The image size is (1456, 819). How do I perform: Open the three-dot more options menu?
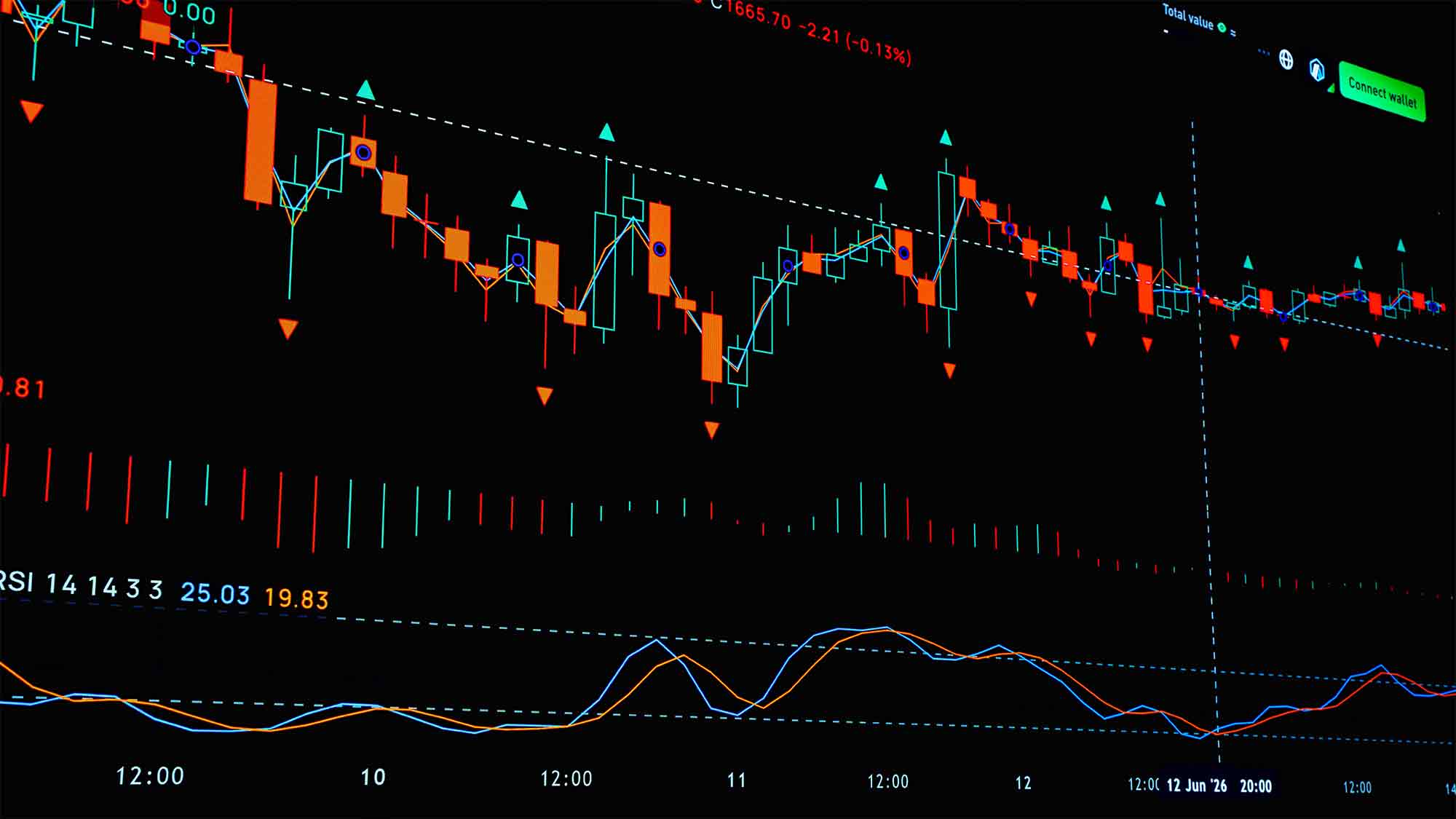(1263, 52)
